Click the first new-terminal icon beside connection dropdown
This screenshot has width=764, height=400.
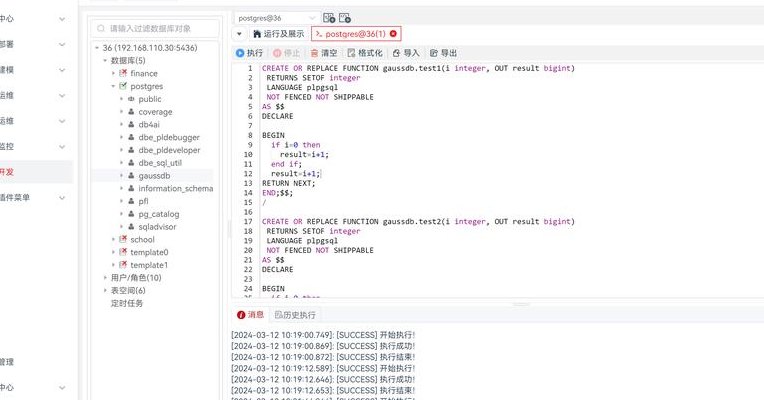click(329, 18)
